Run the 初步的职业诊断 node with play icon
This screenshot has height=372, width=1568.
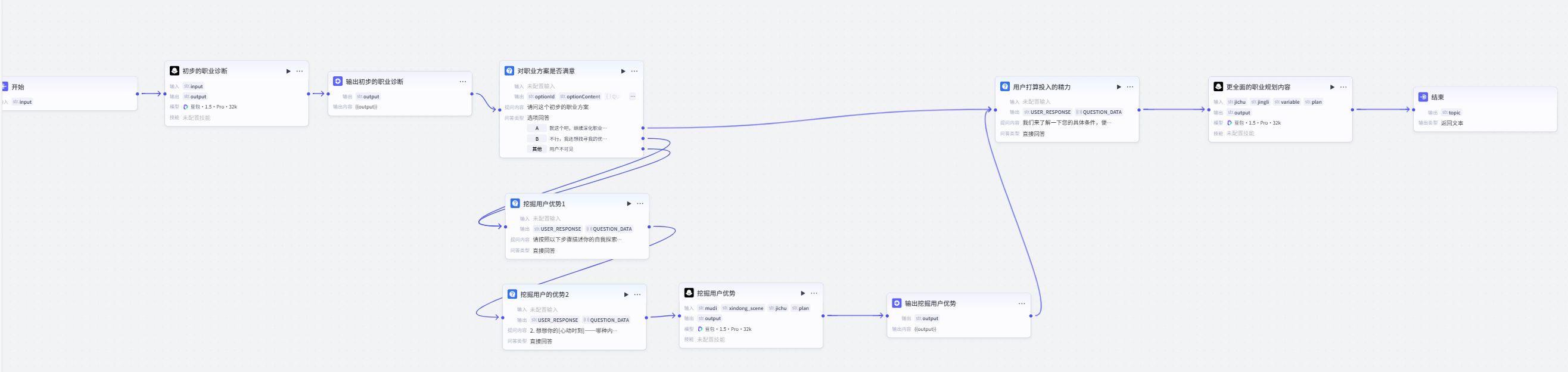(x=288, y=71)
